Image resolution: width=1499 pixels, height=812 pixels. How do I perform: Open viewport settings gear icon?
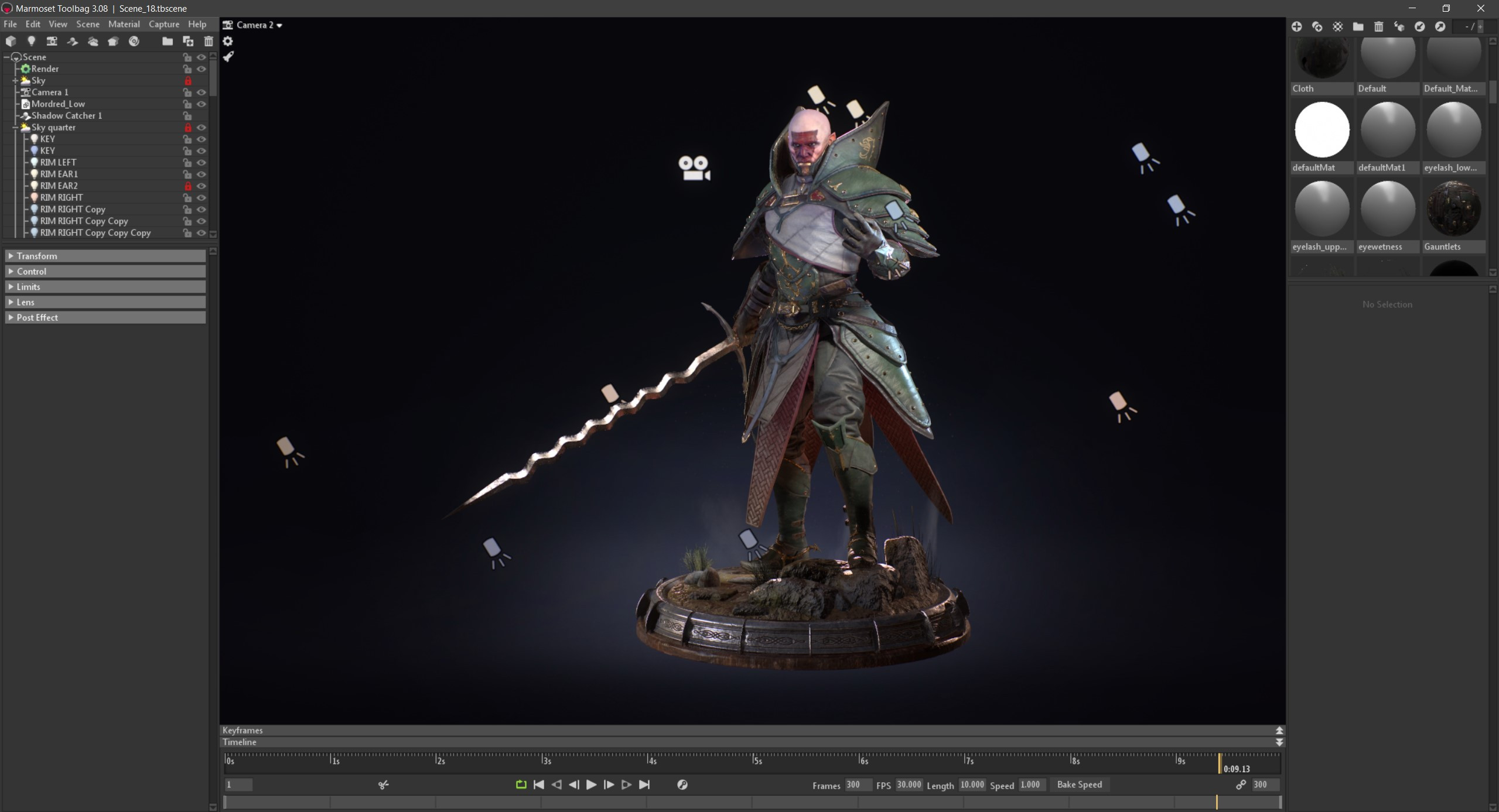228,41
